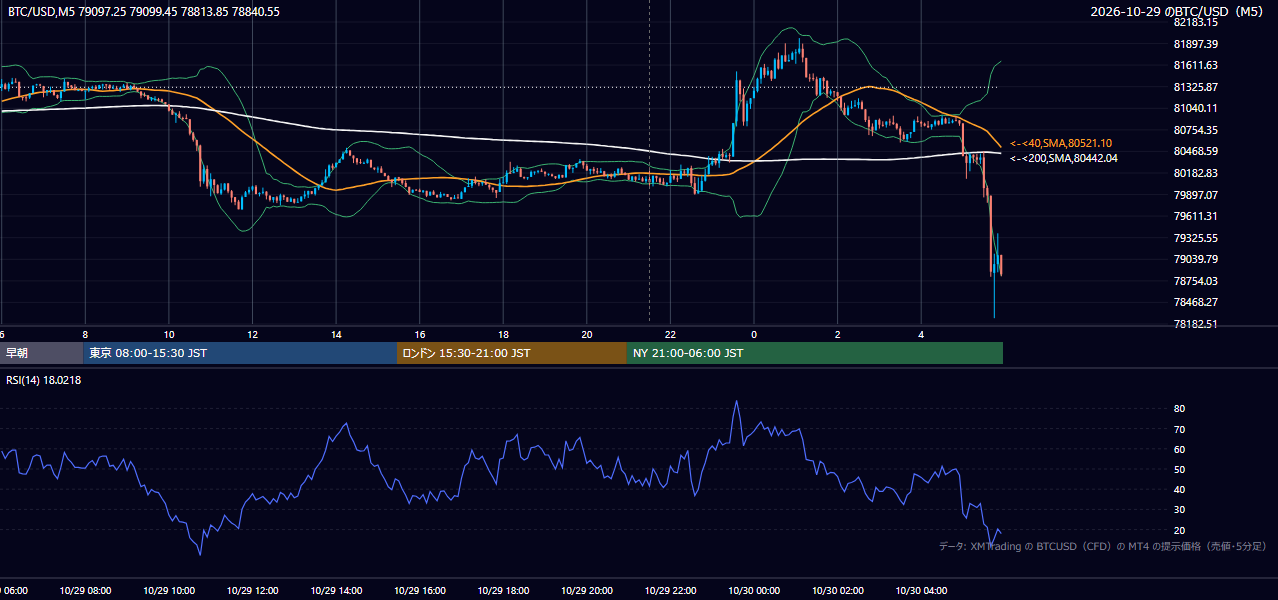Click the 10/30 02:00 time label
The height and width of the screenshot is (600, 1278).
pyautogui.click(x=837, y=591)
